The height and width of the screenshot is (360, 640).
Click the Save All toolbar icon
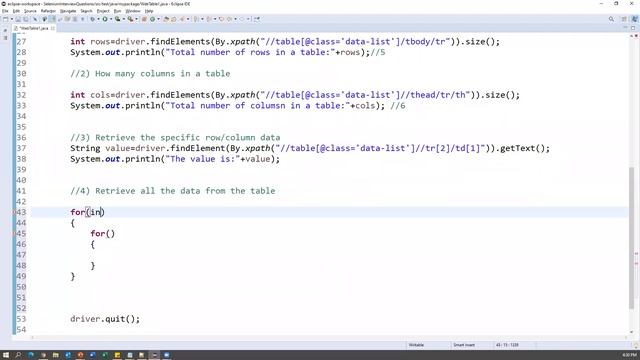26,19
